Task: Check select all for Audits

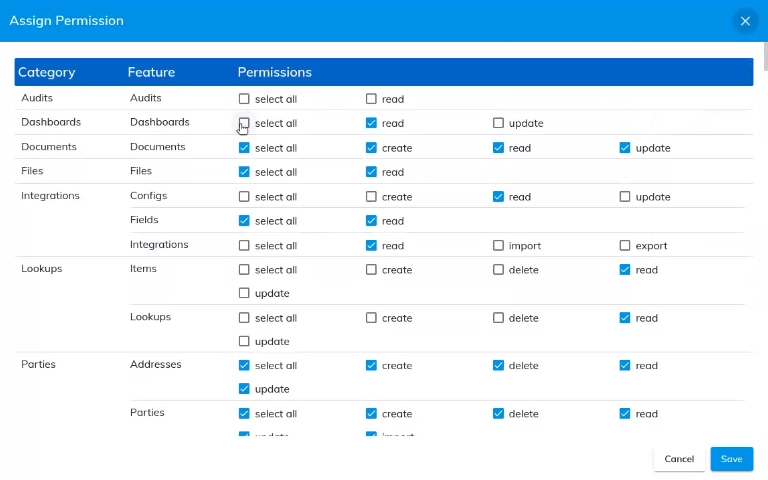Action: [x=244, y=99]
